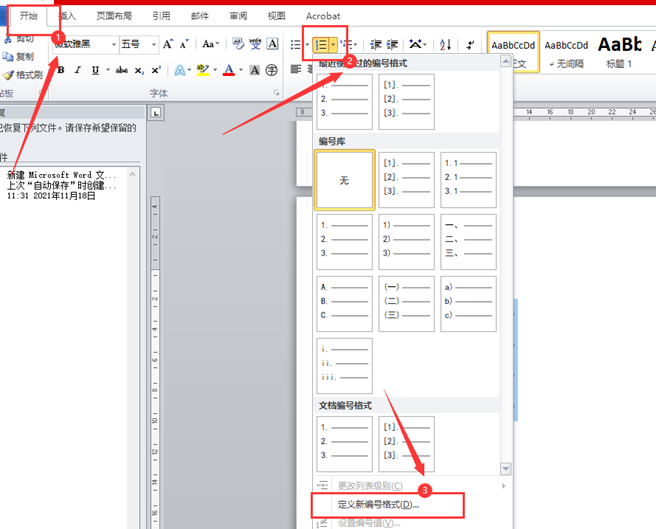Toggle Italic formatting
The height and width of the screenshot is (529, 656).
[x=78, y=70]
